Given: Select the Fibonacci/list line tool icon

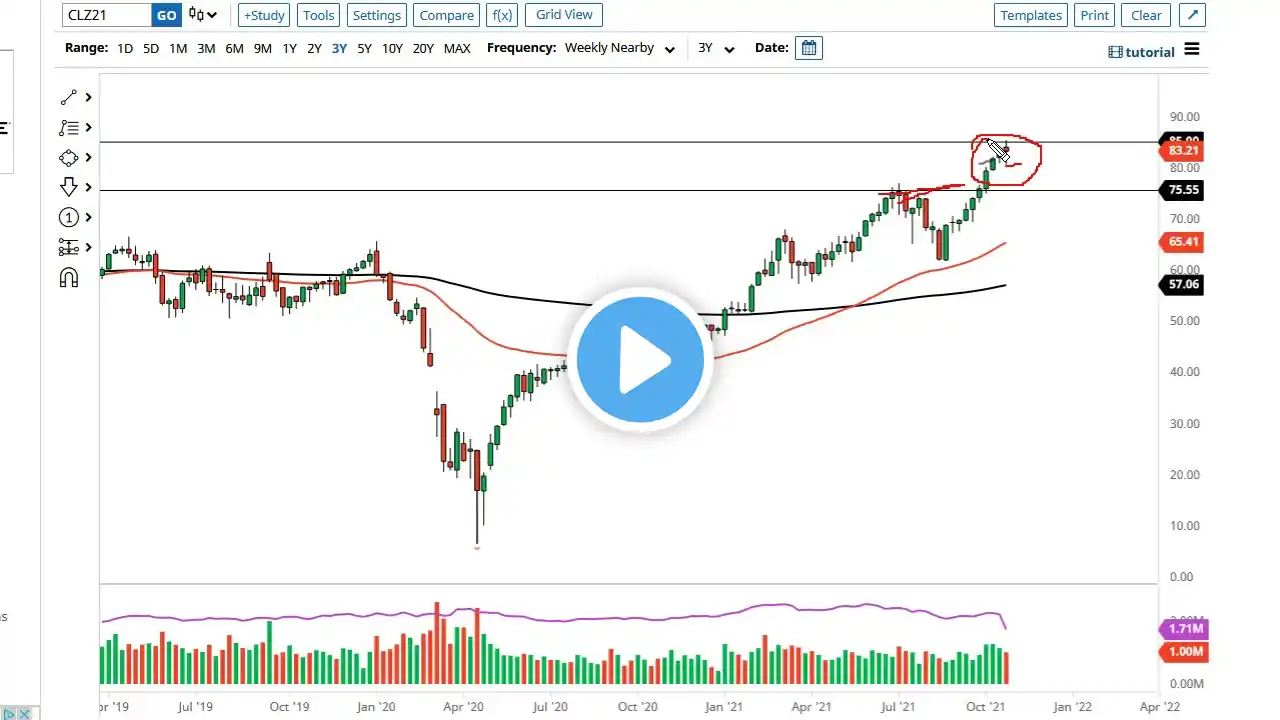Looking at the screenshot, I should pyautogui.click(x=68, y=127).
